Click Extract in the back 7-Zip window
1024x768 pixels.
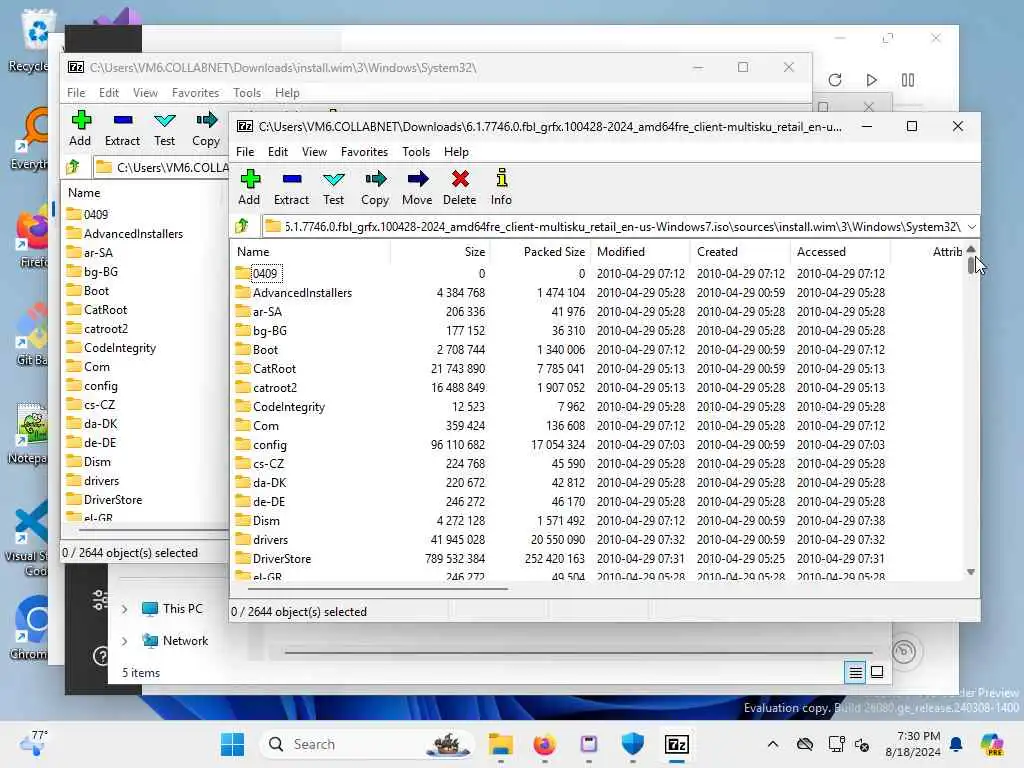click(122, 128)
